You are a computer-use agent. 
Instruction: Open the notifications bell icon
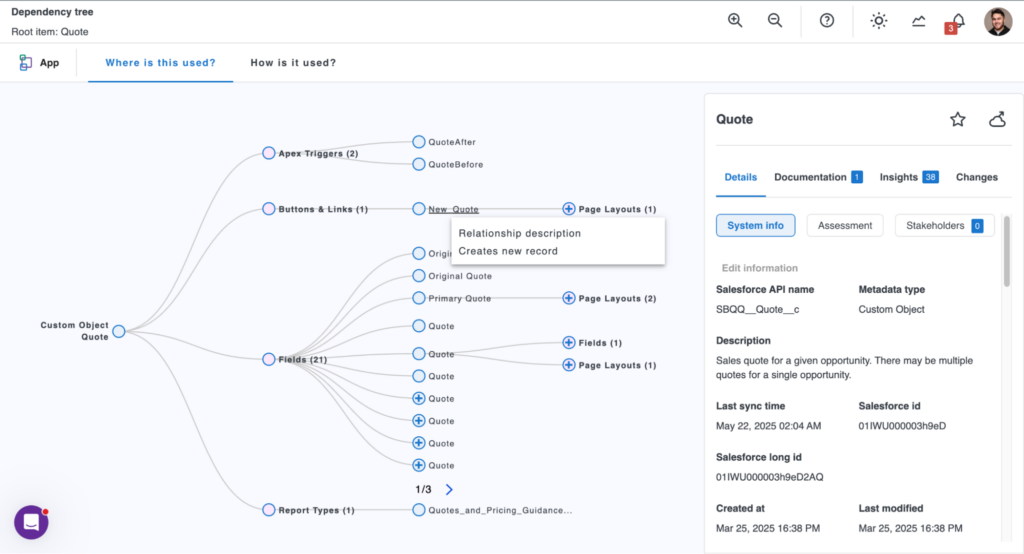coord(958,21)
